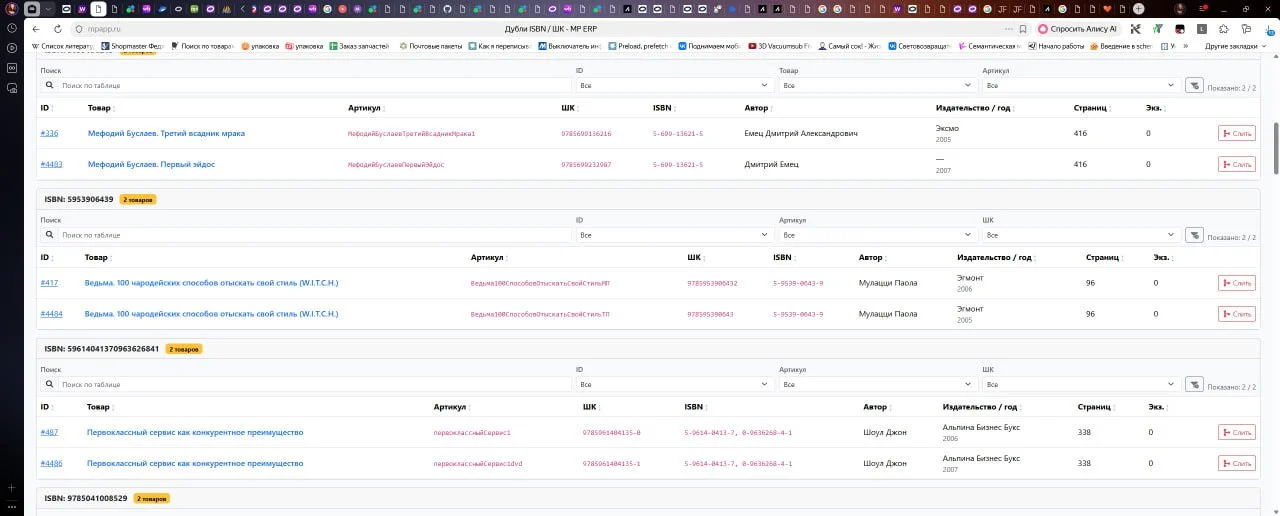The height and width of the screenshot is (516, 1280).
Task: Open Первоклассный сервис link in row #487
Action: tap(195, 432)
